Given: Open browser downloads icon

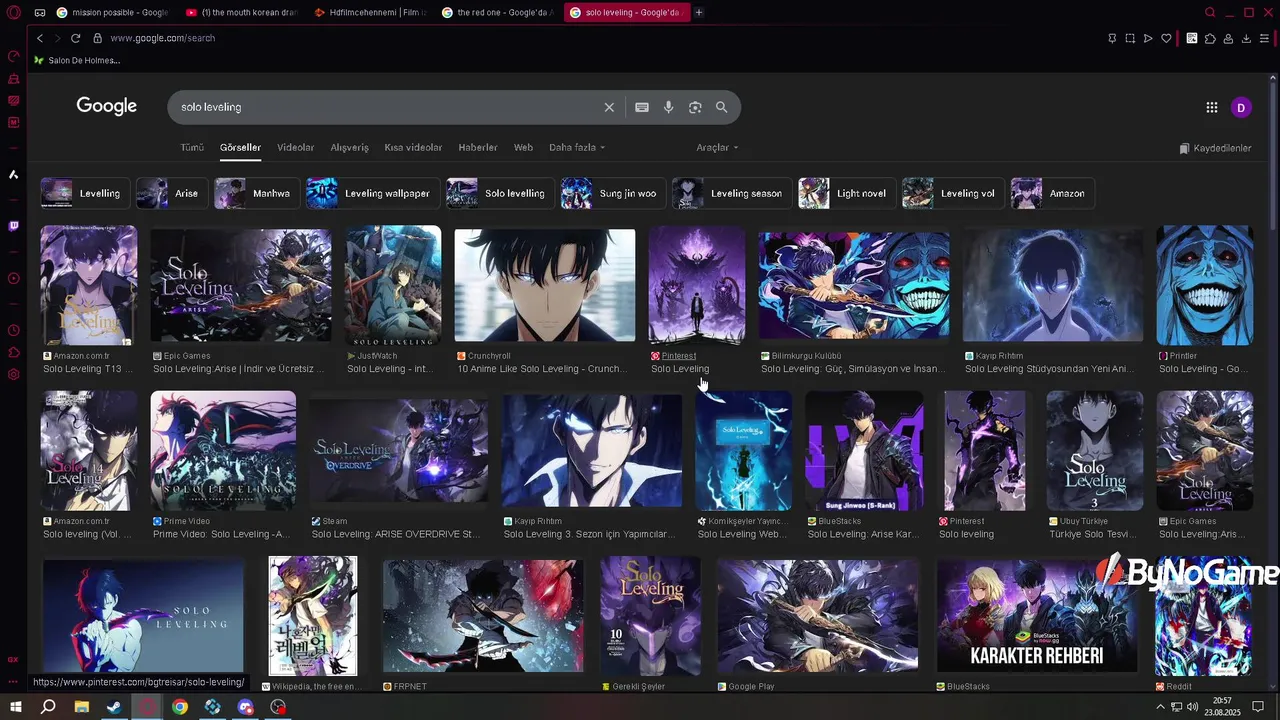Looking at the screenshot, I should click(1246, 38).
